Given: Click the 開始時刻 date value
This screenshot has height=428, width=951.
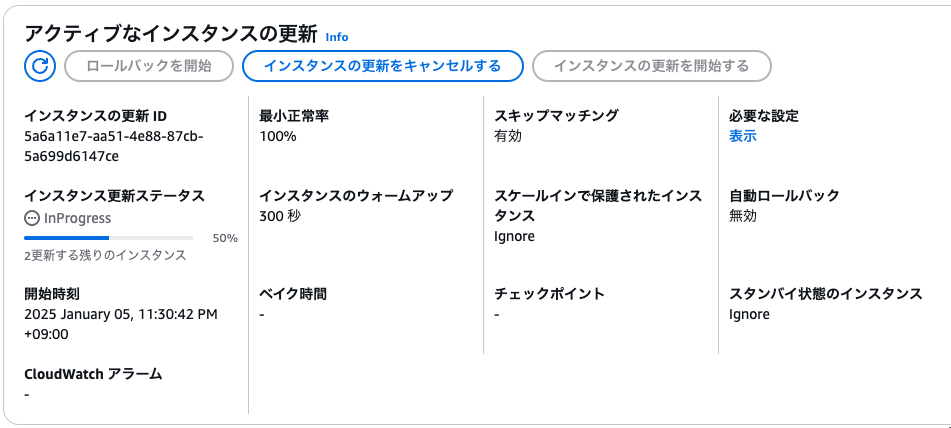Looking at the screenshot, I should (121, 324).
